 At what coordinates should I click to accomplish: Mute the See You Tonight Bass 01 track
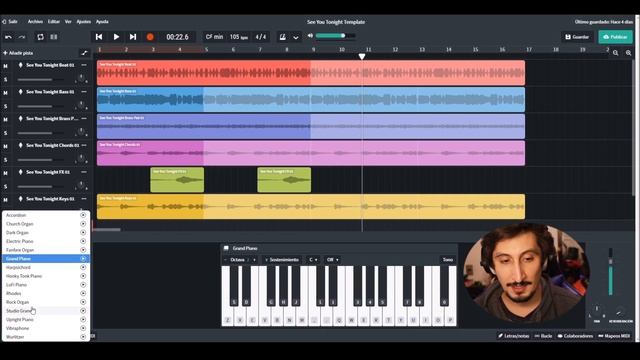(5, 93)
